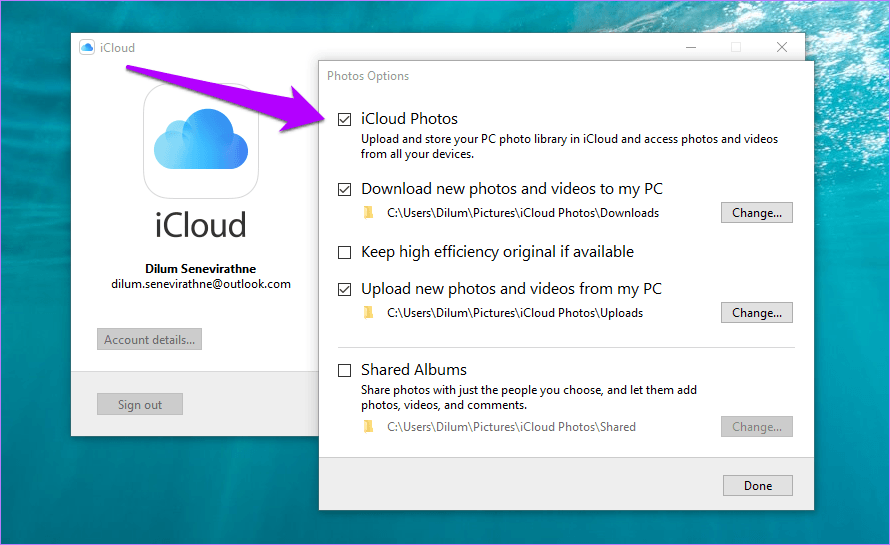Disable the iCloud Photos checkbox

coord(345,119)
